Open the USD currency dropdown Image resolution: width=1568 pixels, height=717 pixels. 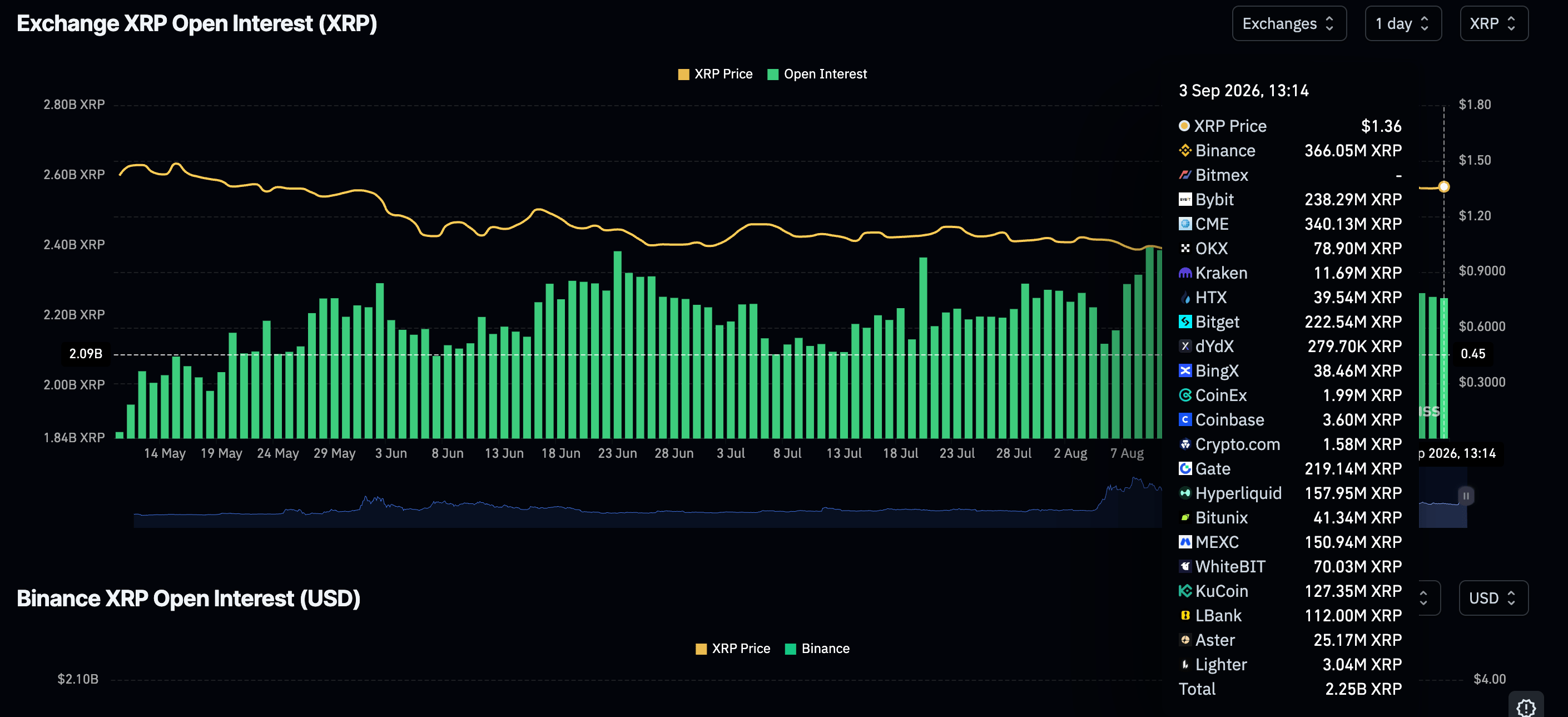pos(1493,597)
